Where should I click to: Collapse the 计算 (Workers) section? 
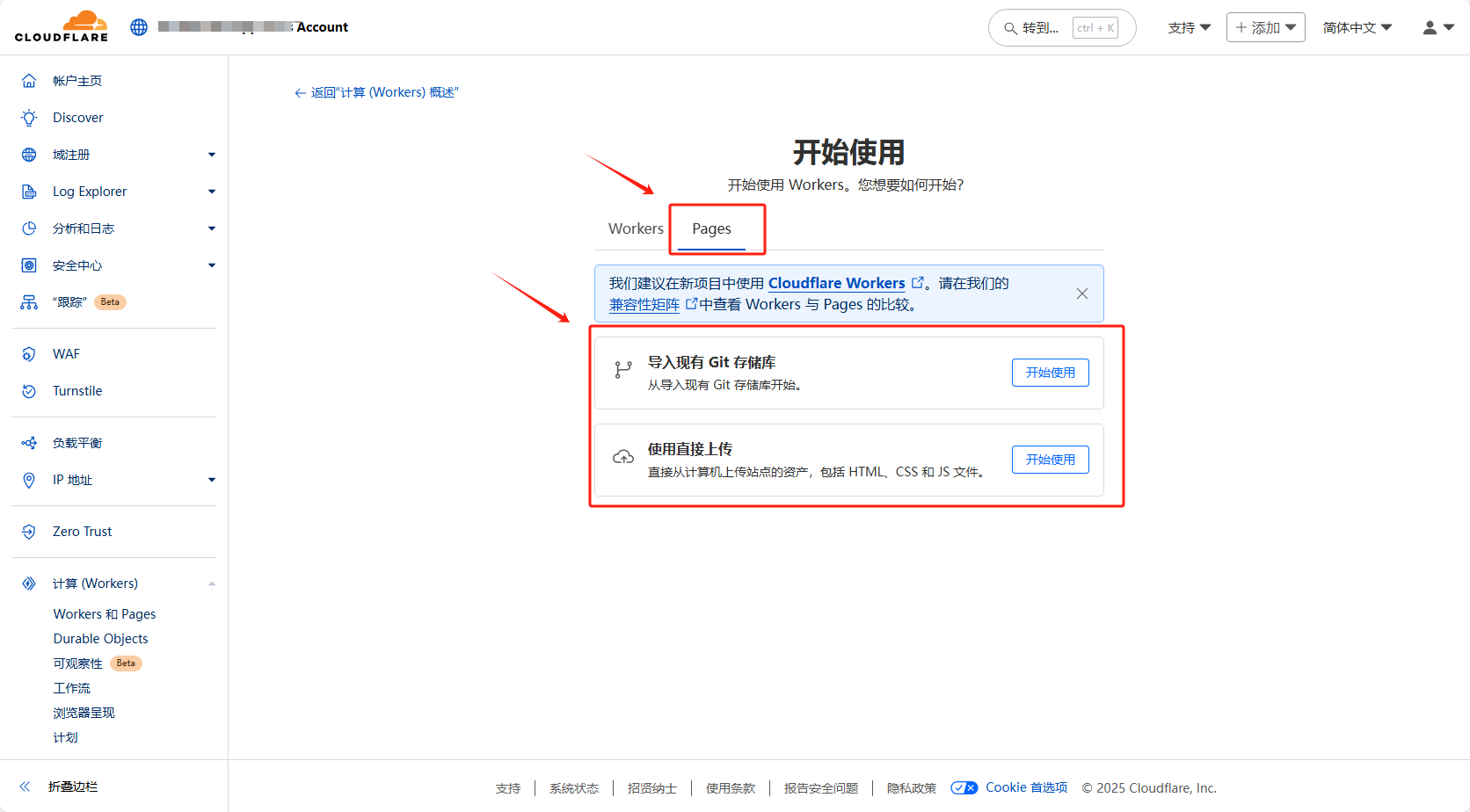[211, 584]
